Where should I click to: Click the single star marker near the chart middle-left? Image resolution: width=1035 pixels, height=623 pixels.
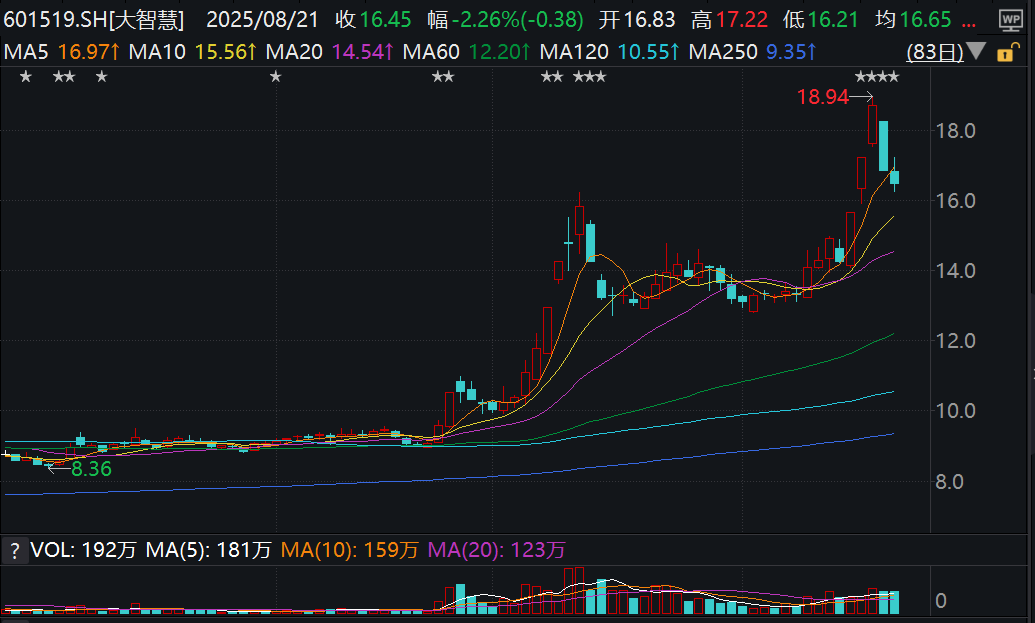coord(275,77)
